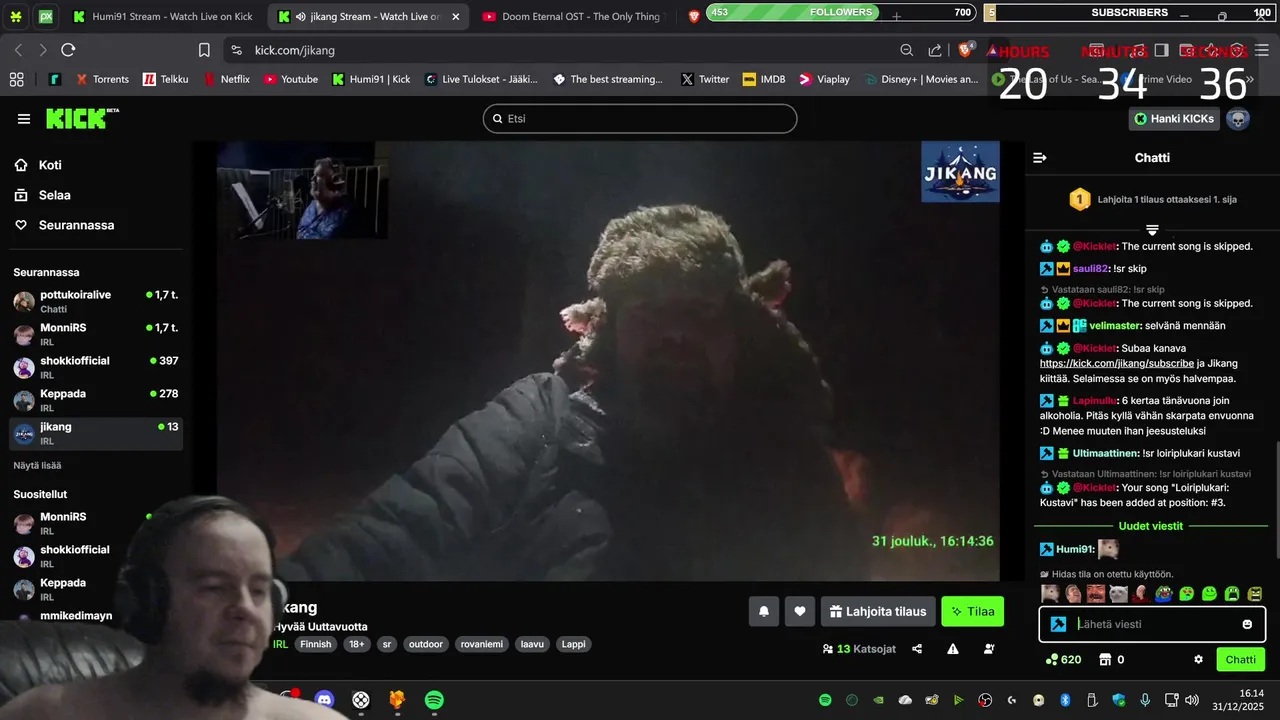
Task: Open the Youtube bookmark
Action: click(291, 79)
